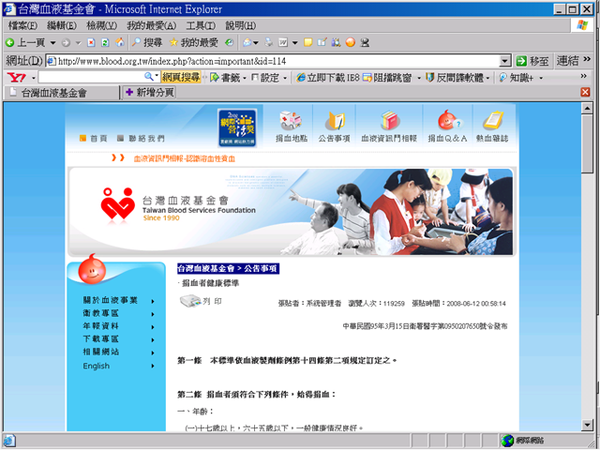Screen dimensions: 600x450
Task: Open 檢視 menu
Action: pyautogui.click(x=101, y=26)
